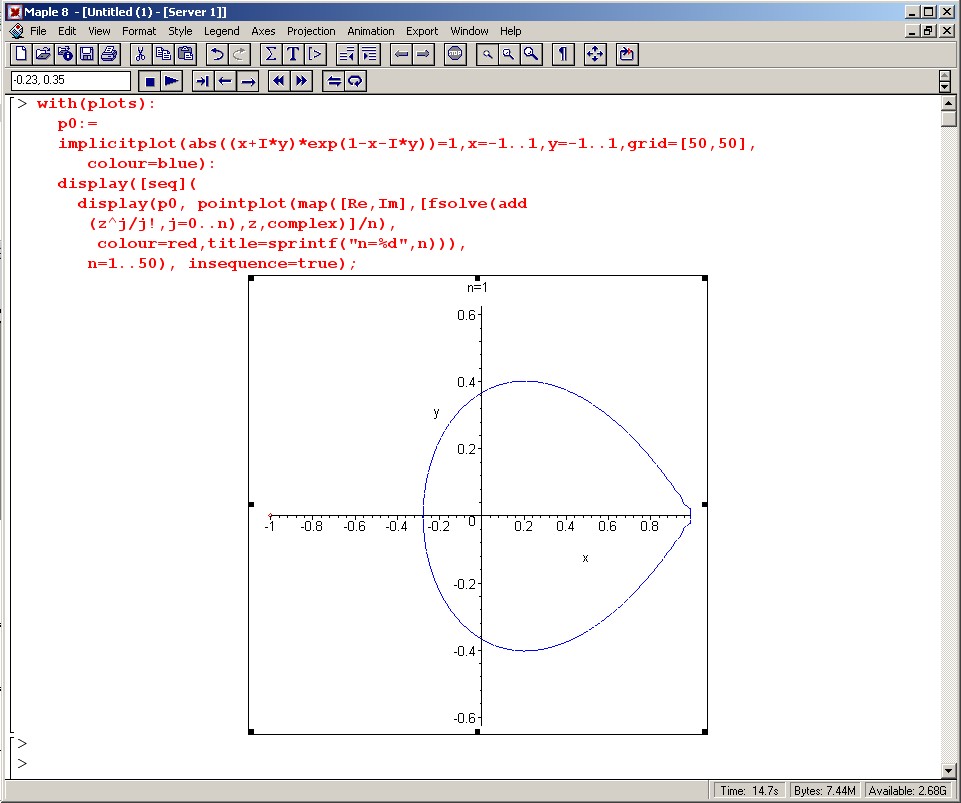Click the document icon left of File

[17, 31]
